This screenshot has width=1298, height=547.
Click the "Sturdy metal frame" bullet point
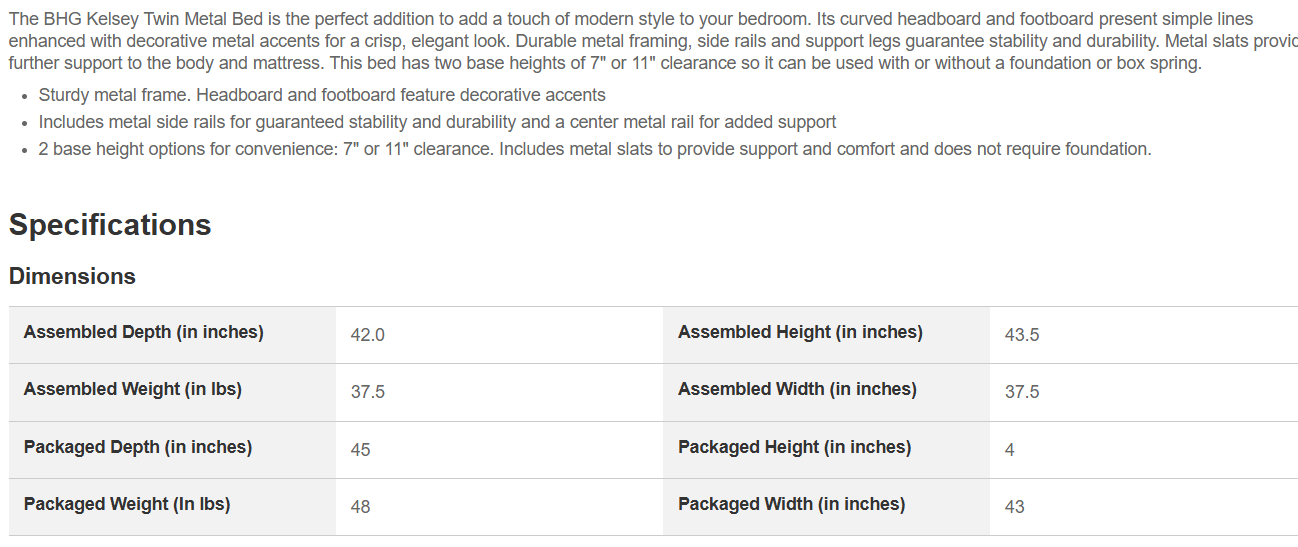tap(322, 96)
